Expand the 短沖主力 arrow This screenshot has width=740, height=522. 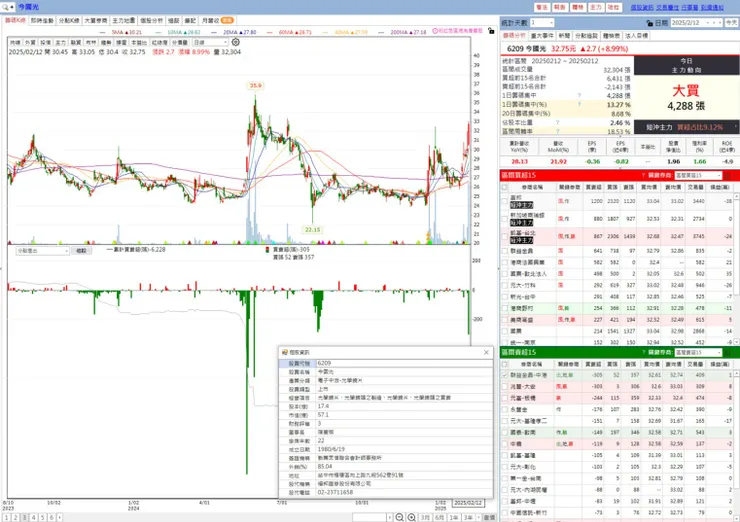(736, 127)
